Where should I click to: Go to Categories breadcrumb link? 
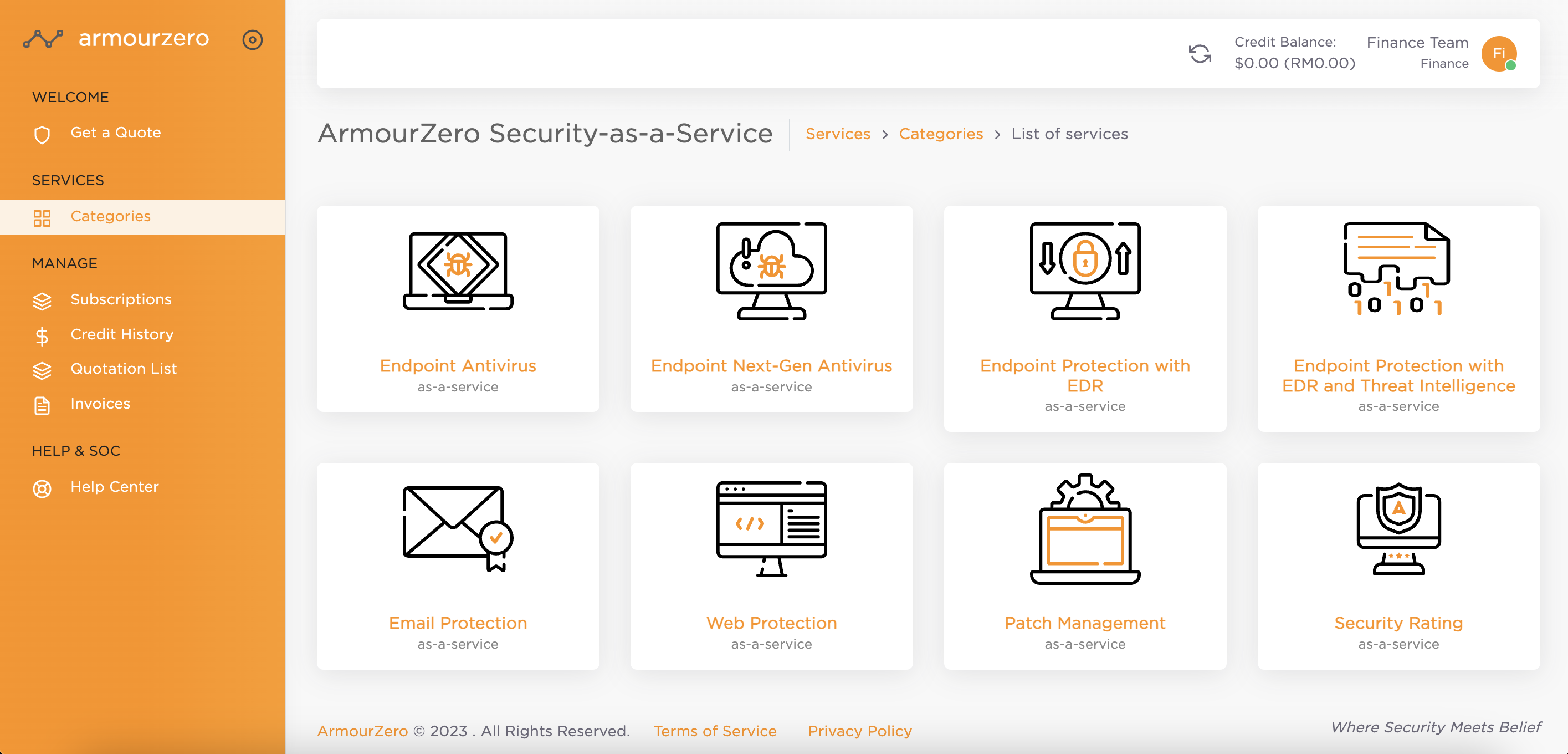click(940, 134)
